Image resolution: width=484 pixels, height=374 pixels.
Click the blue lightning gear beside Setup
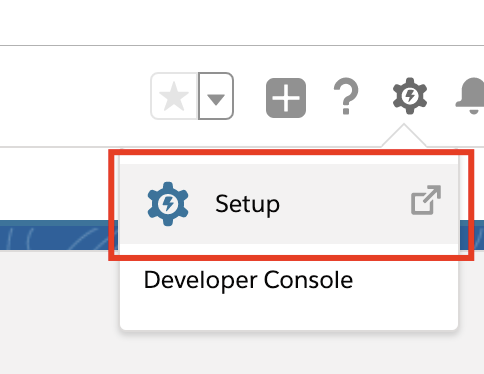point(168,204)
